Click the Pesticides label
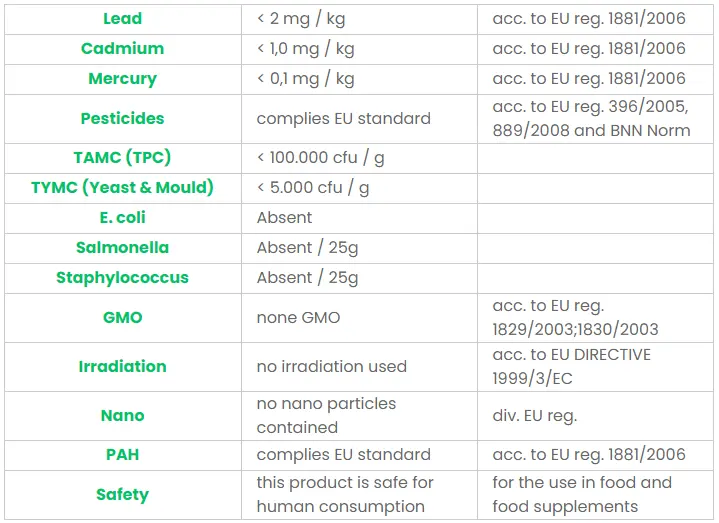This screenshot has height=523, width=719. (122, 118)
